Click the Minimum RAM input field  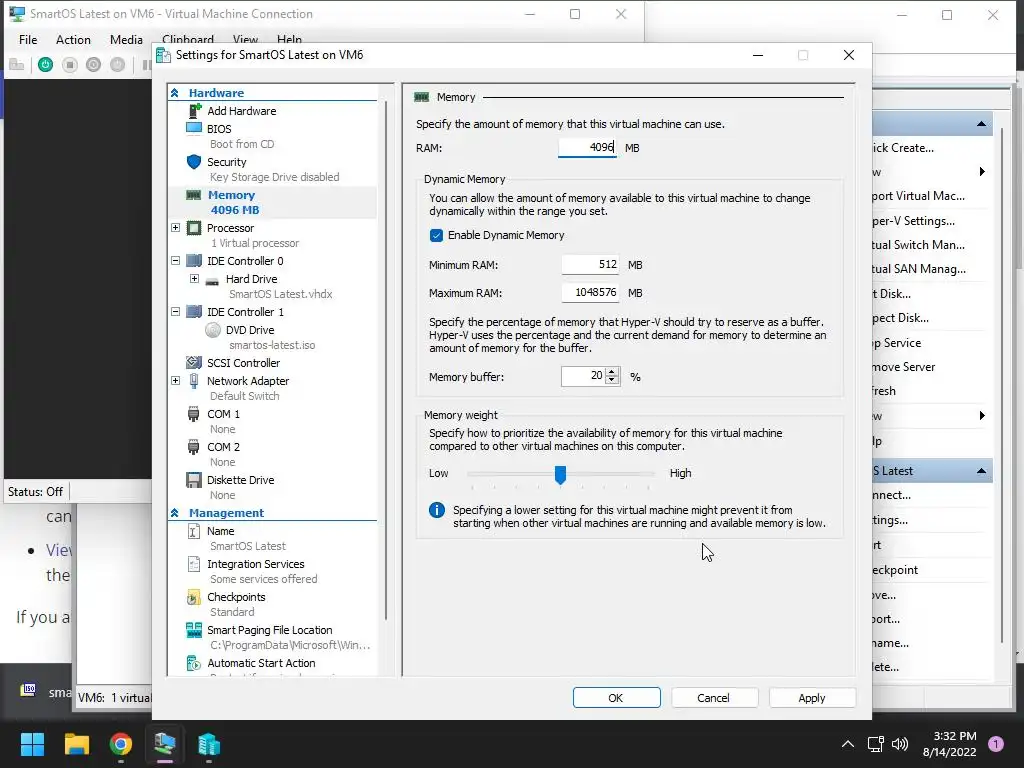(590, 264)
